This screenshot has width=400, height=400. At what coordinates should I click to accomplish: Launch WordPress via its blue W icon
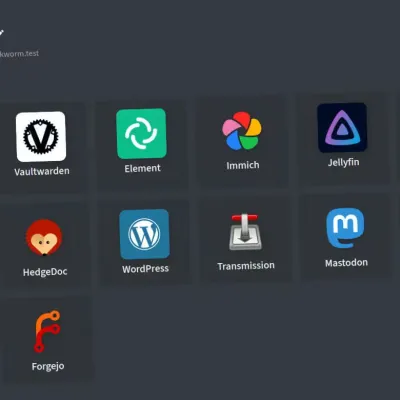[x=144, y=234]
